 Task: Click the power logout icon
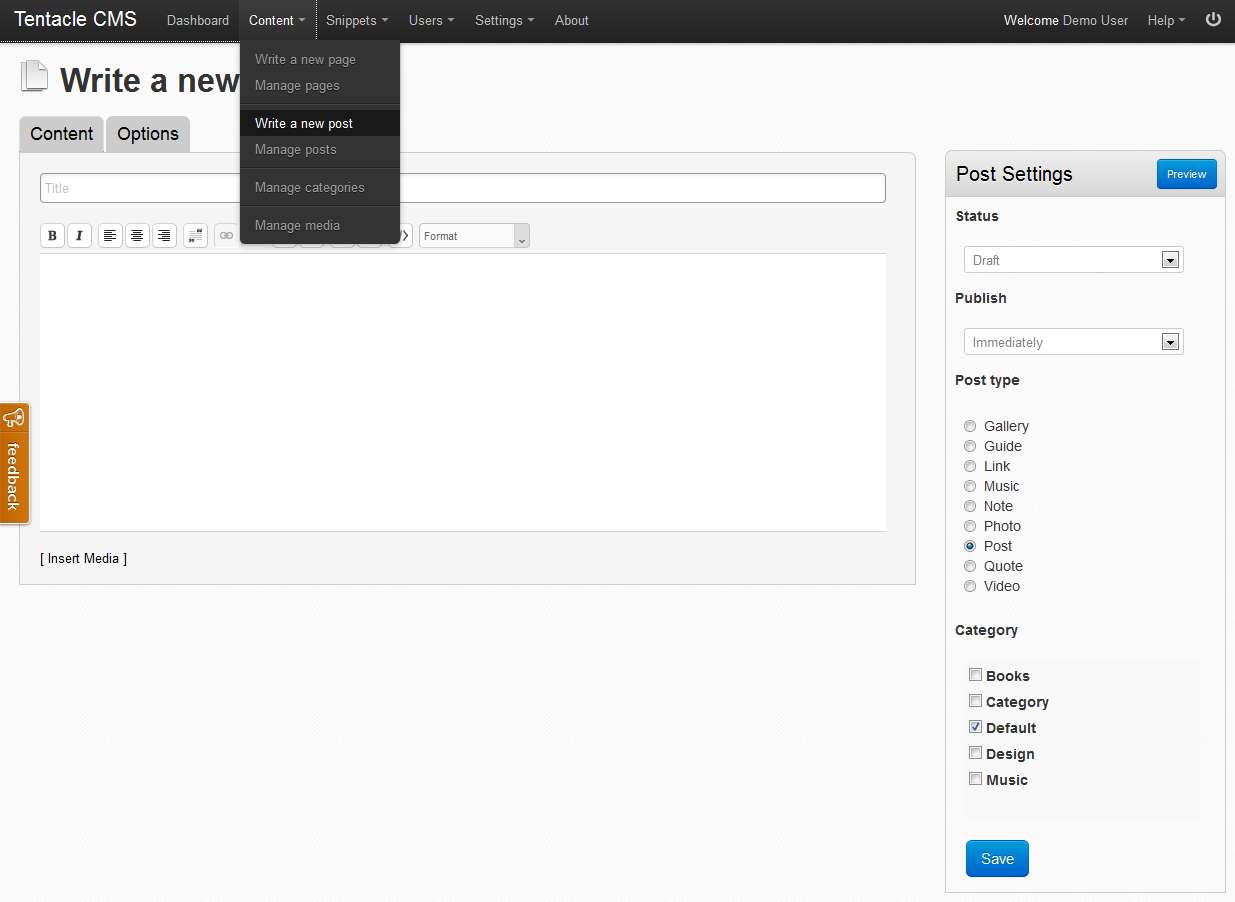1213,20
